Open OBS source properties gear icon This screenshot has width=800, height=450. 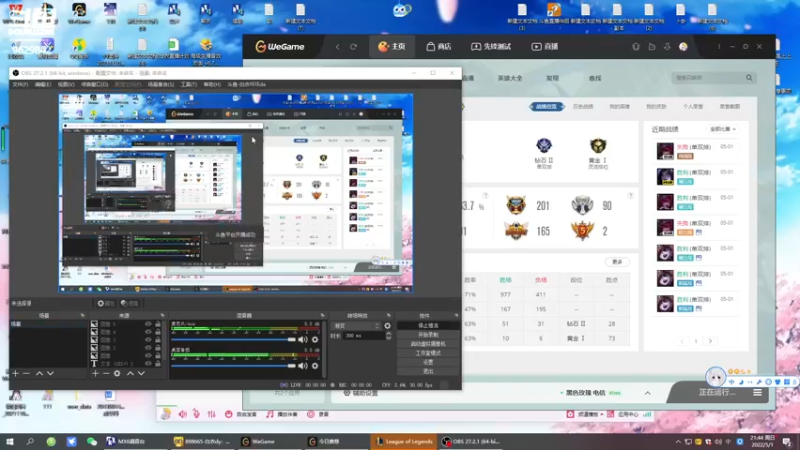tap(117, 373)
